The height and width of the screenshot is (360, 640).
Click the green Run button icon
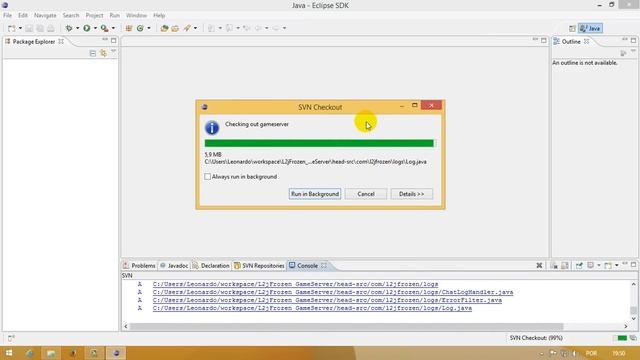(x=87, y=28)
